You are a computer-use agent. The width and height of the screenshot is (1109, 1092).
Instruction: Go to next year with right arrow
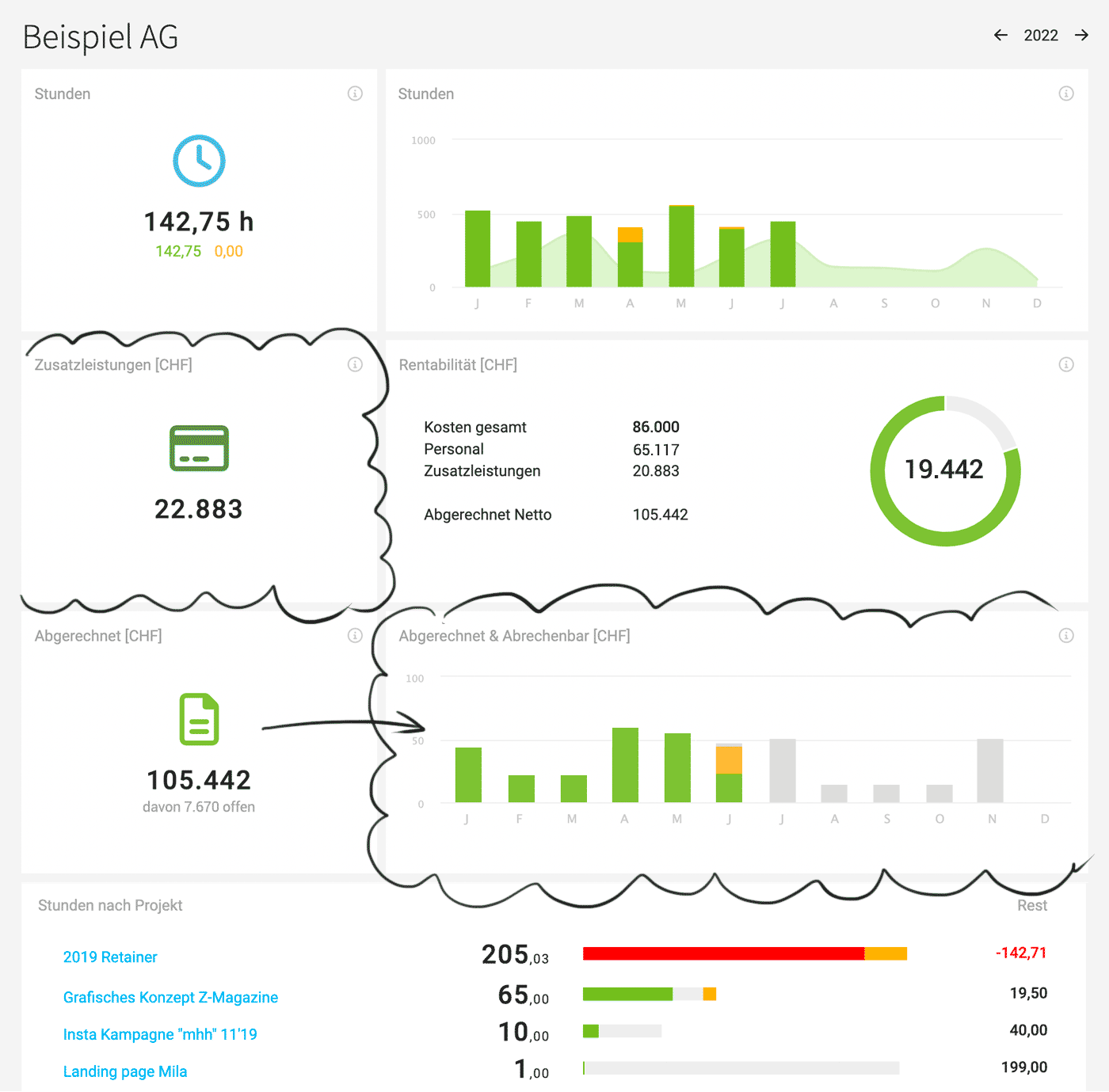coord(1081,35)
